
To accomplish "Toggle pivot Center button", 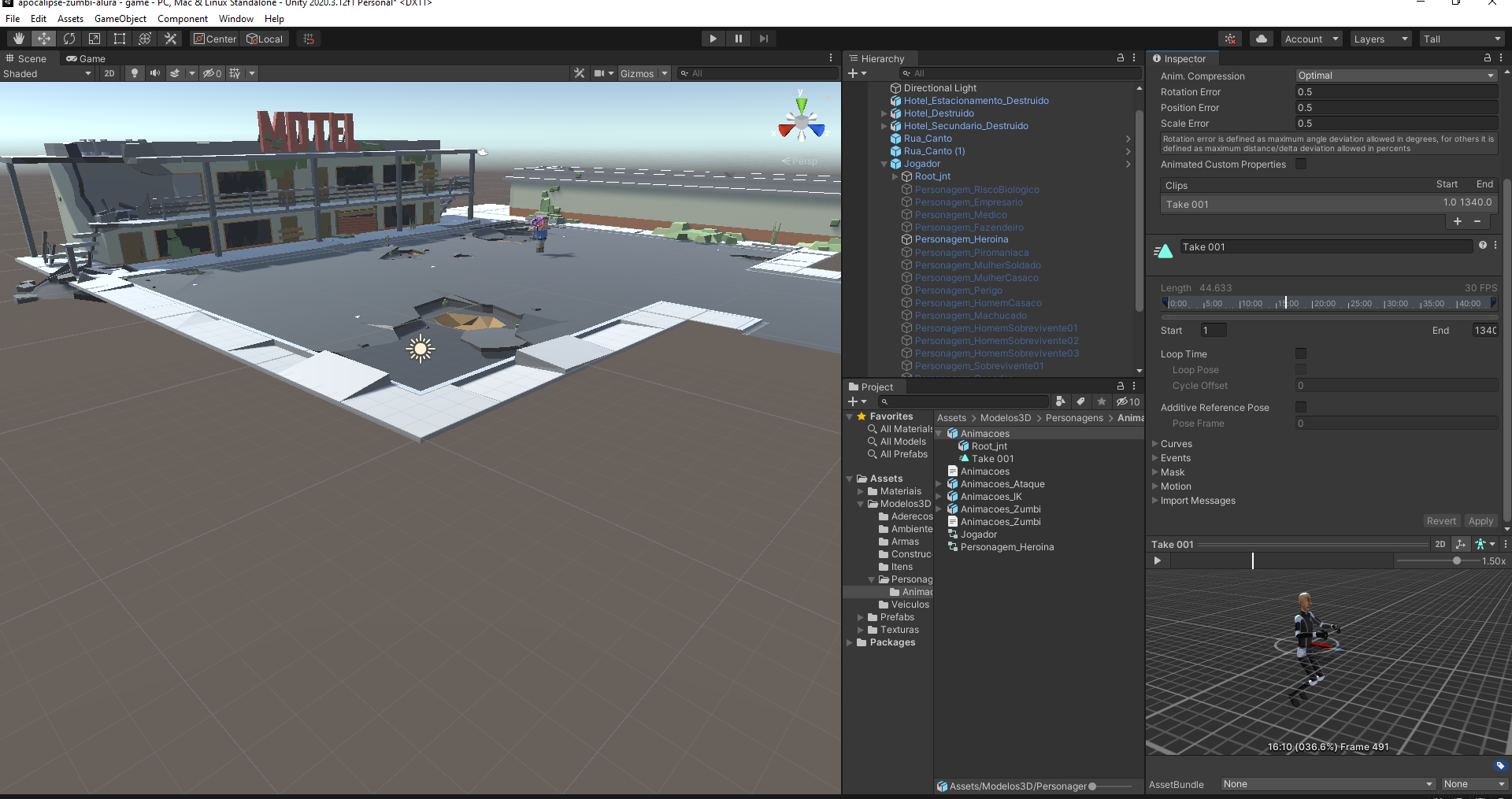I will tap(215, 39).
